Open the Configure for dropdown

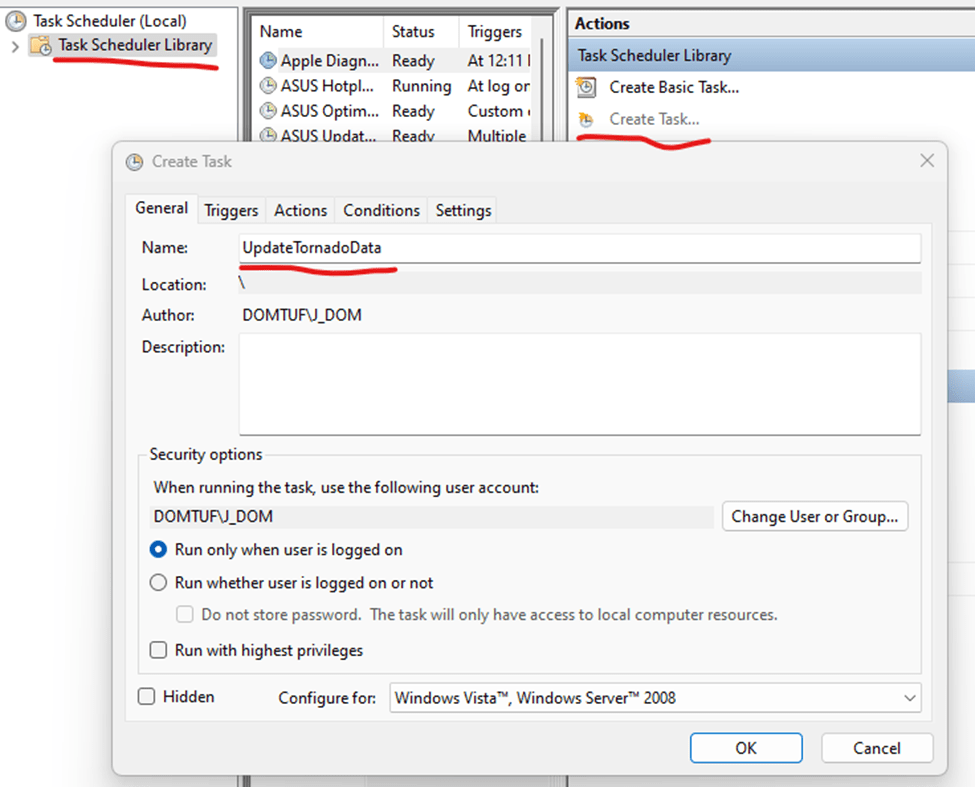coord(655,698)
